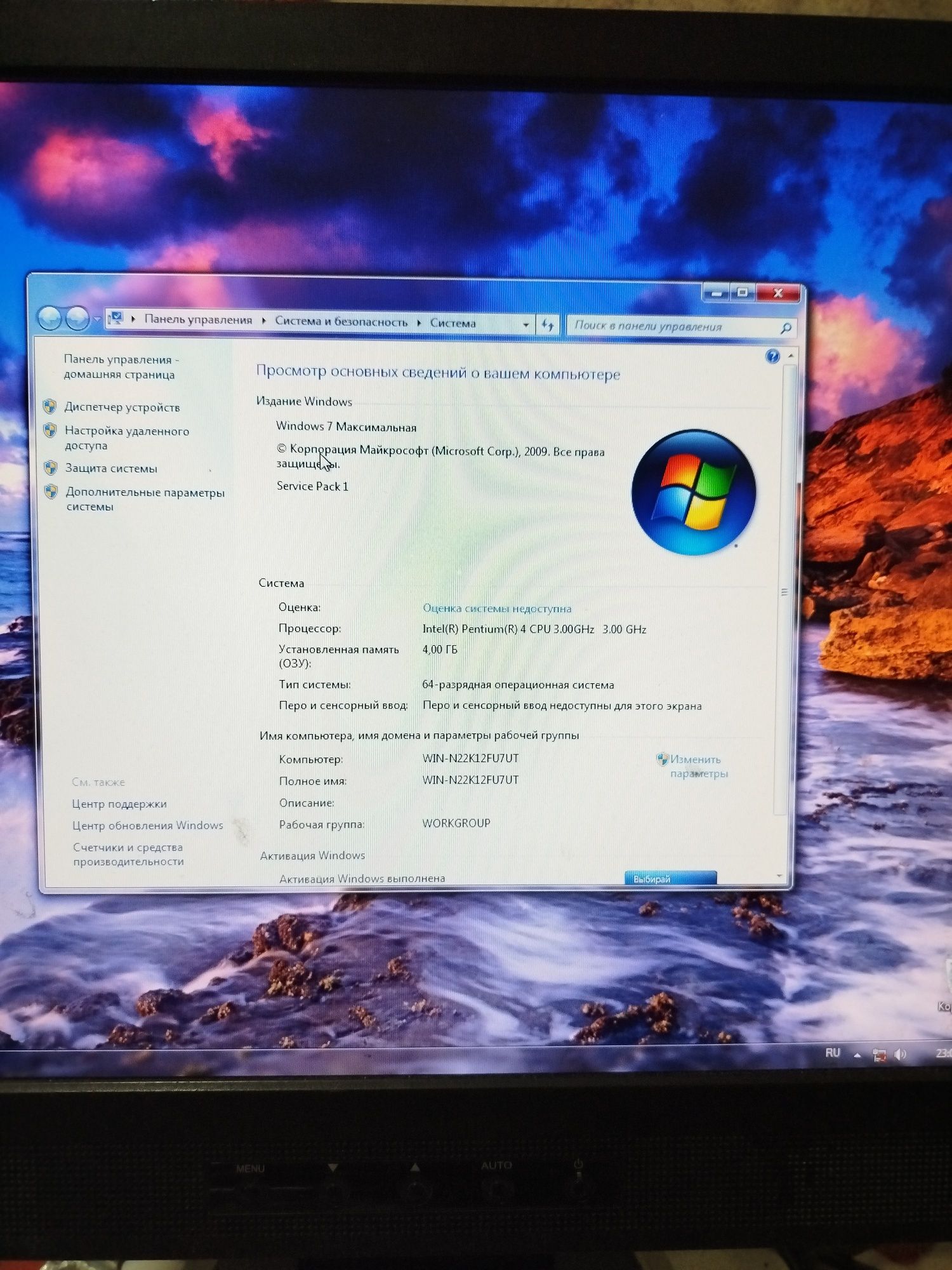Go back using the Back arrow button
This screenshot has height=1270, width=952.
(50, 319)
